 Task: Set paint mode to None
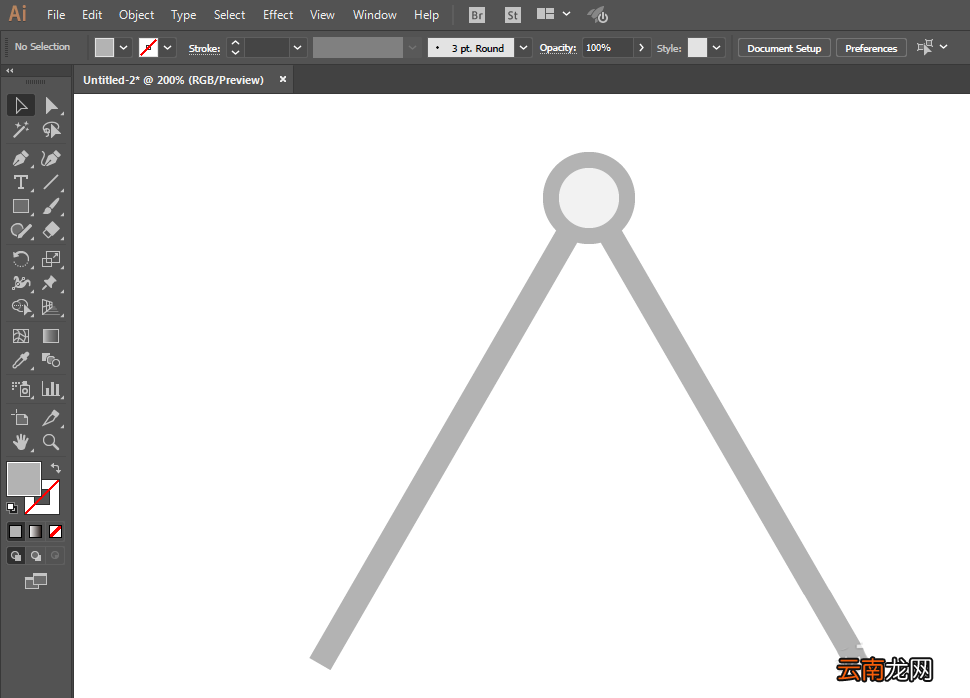pos(56,532)
